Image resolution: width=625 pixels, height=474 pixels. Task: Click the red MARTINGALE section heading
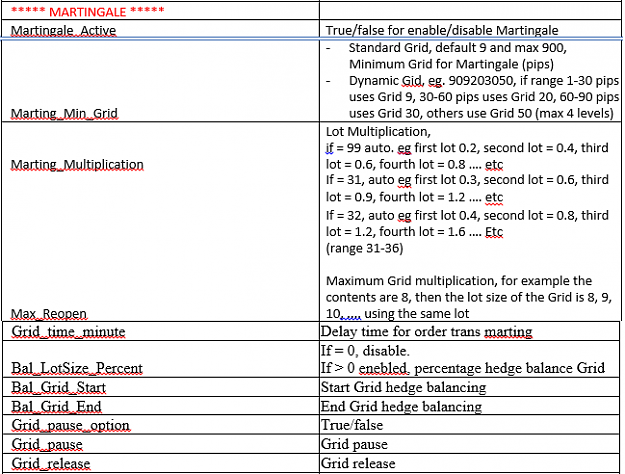click(88, 12)
